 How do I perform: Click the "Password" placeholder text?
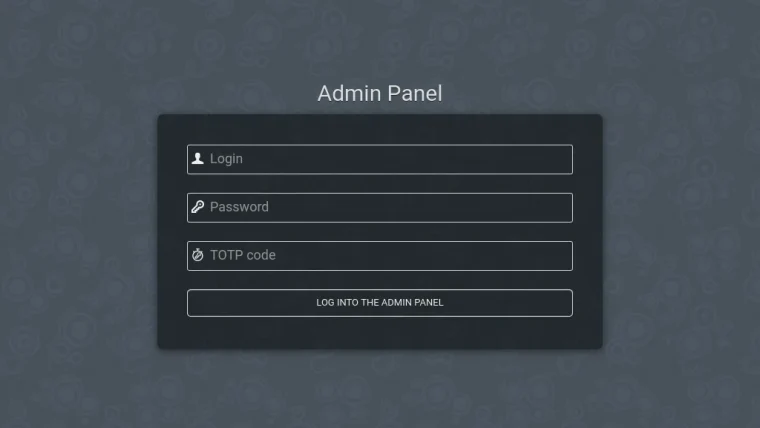(x=239, y=207)
